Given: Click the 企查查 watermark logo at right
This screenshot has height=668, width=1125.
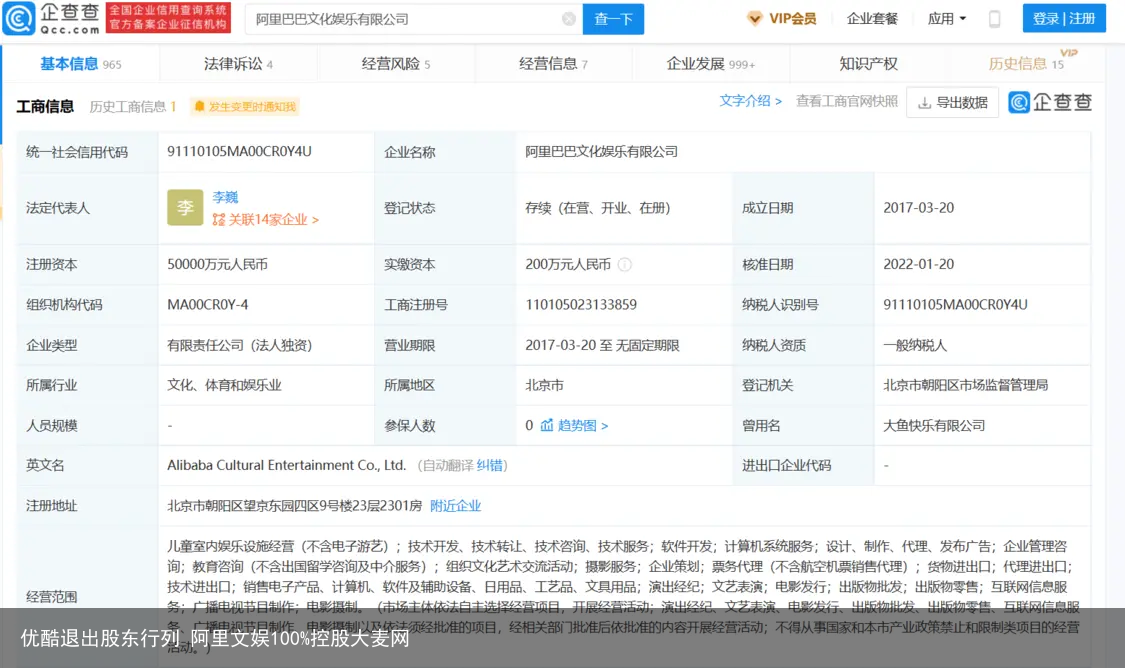Looking at the screenshot, I should pyautogui.click(x=1050, y=103).
